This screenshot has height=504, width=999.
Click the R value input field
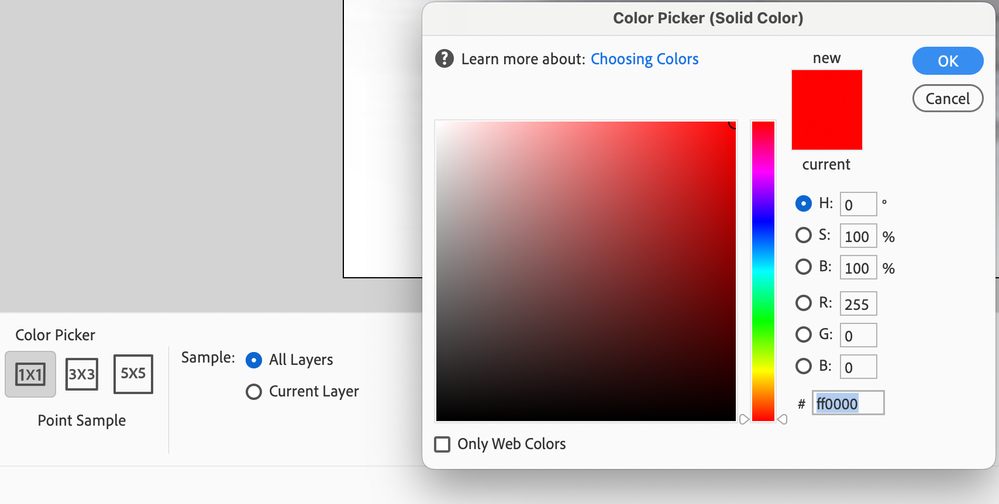[858, 304]
